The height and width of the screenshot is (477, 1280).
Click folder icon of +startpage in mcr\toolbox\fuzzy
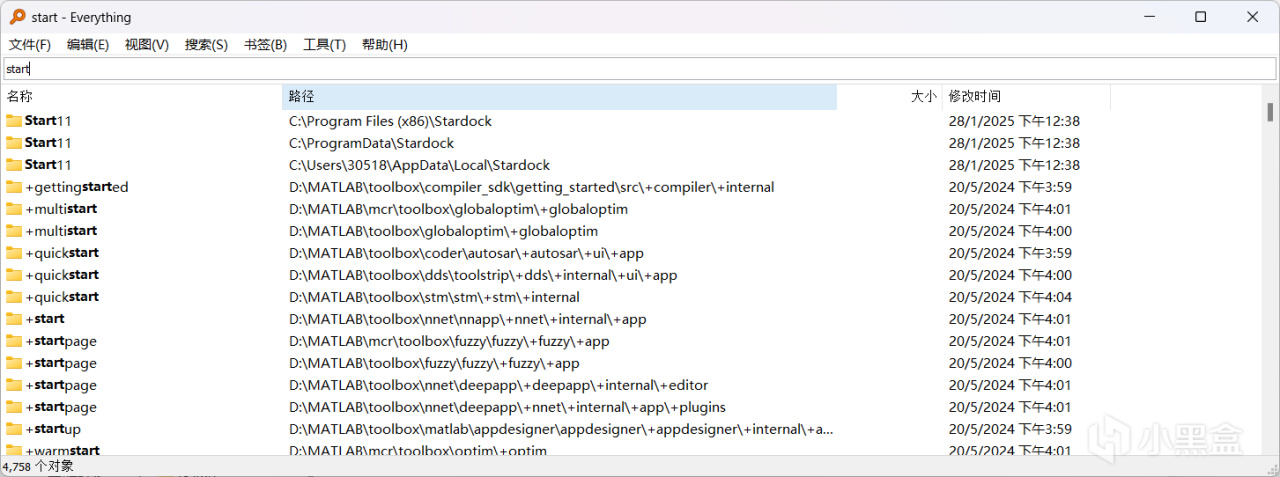pyautogui.click(x=14, y=341)
